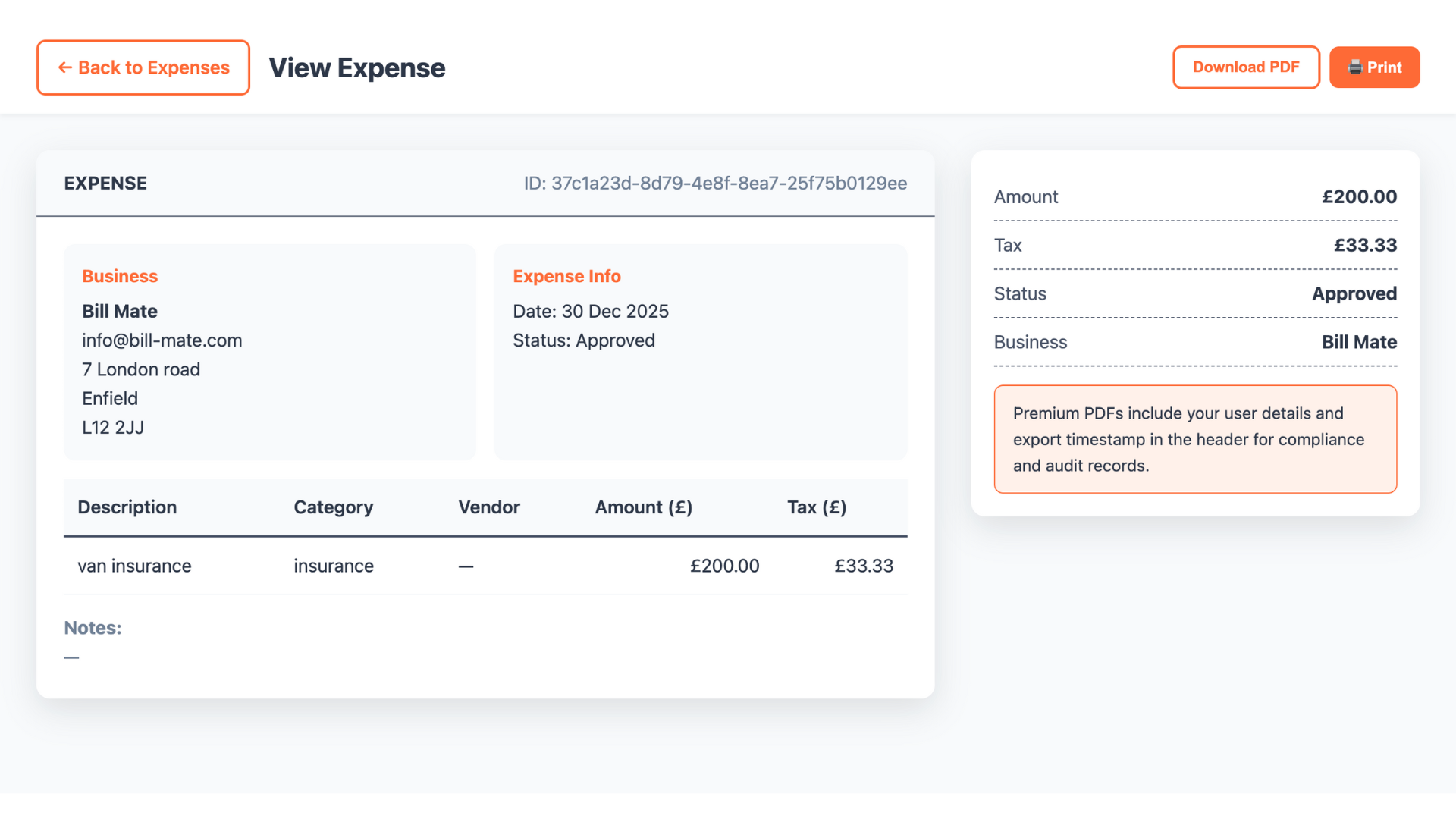Select the Amount (£) column header
1456x819 pixels.
click(x=644, y=507)
